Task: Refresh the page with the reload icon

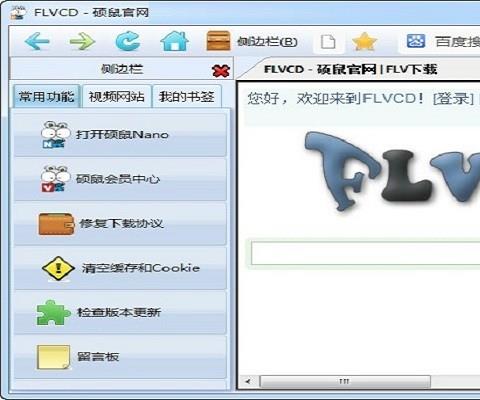Action: pyautogui.click(x=128, y=41)
